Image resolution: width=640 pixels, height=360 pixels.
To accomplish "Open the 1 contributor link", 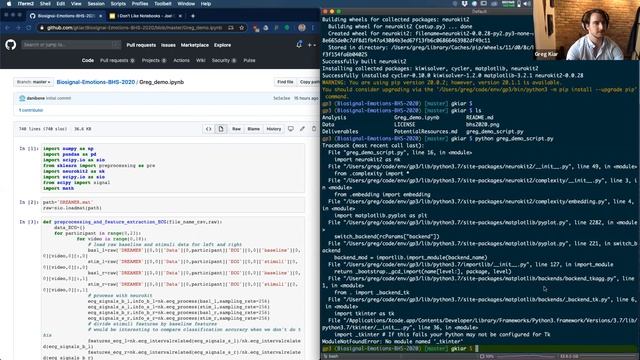I will click(x=31, y=110).
